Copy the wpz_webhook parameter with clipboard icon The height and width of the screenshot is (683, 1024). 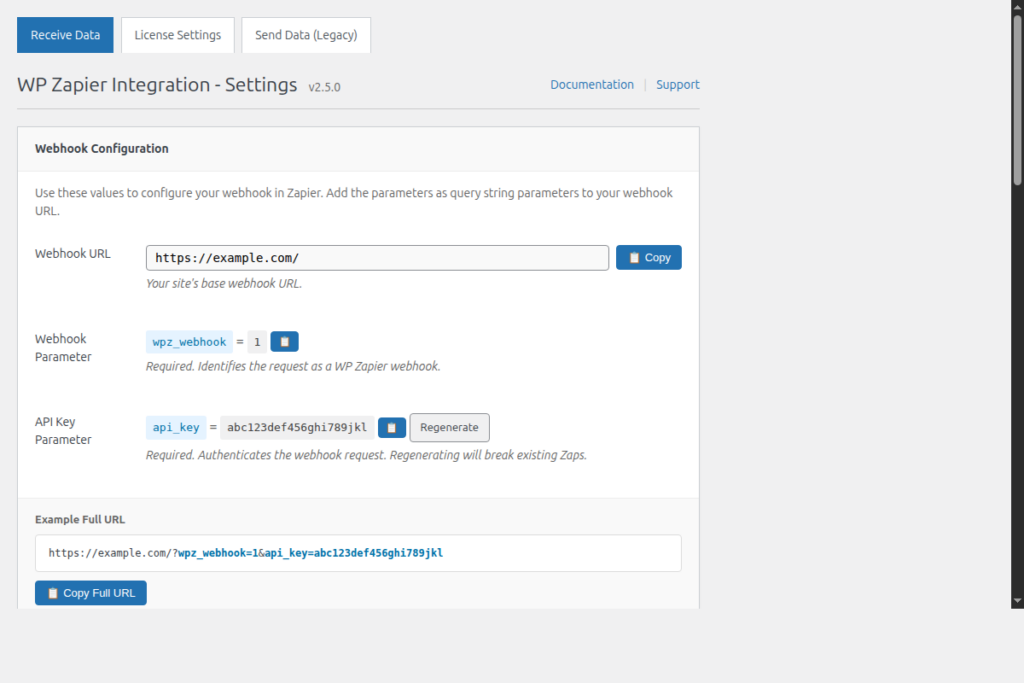[284, 342]
